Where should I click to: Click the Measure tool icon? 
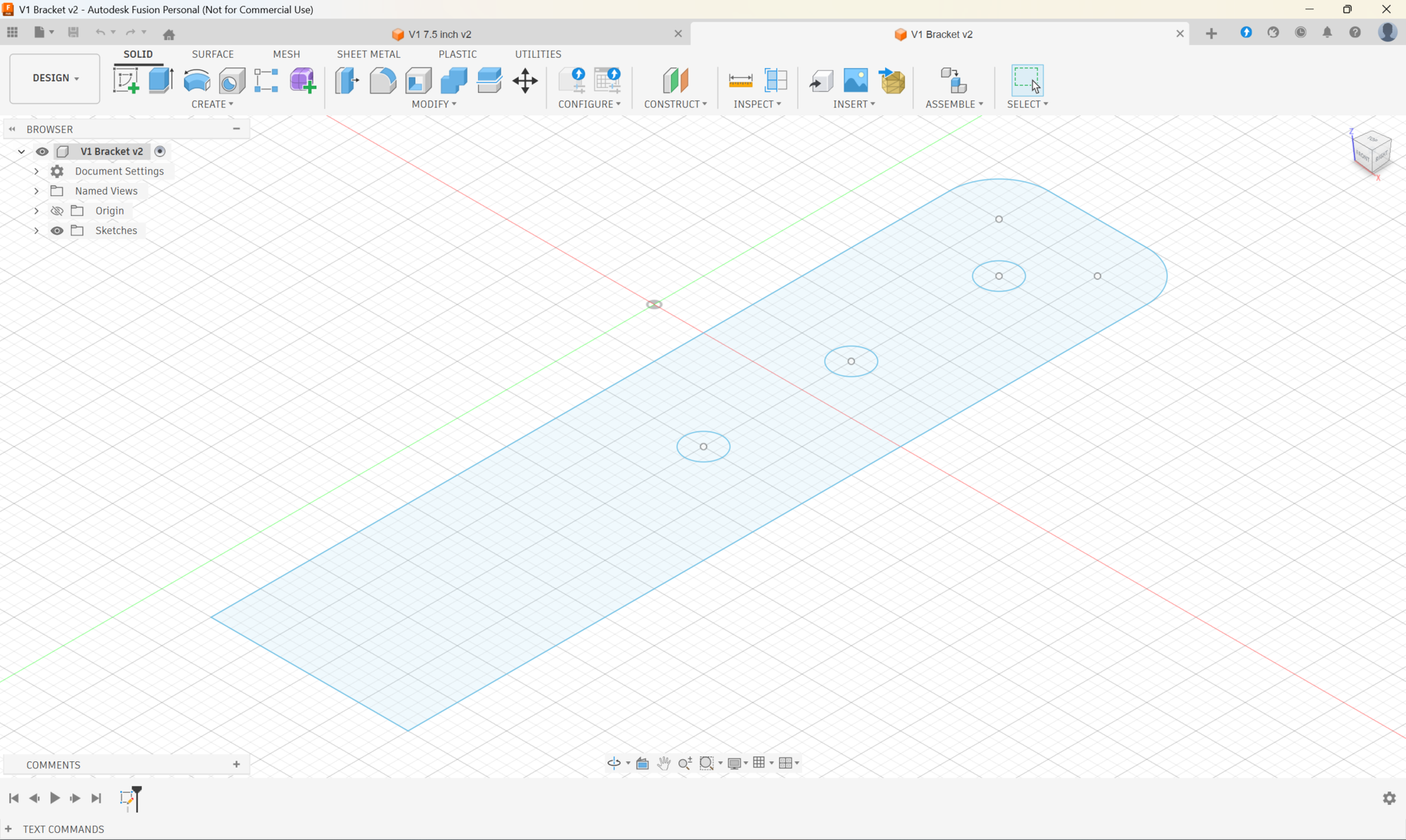[740, 80]
